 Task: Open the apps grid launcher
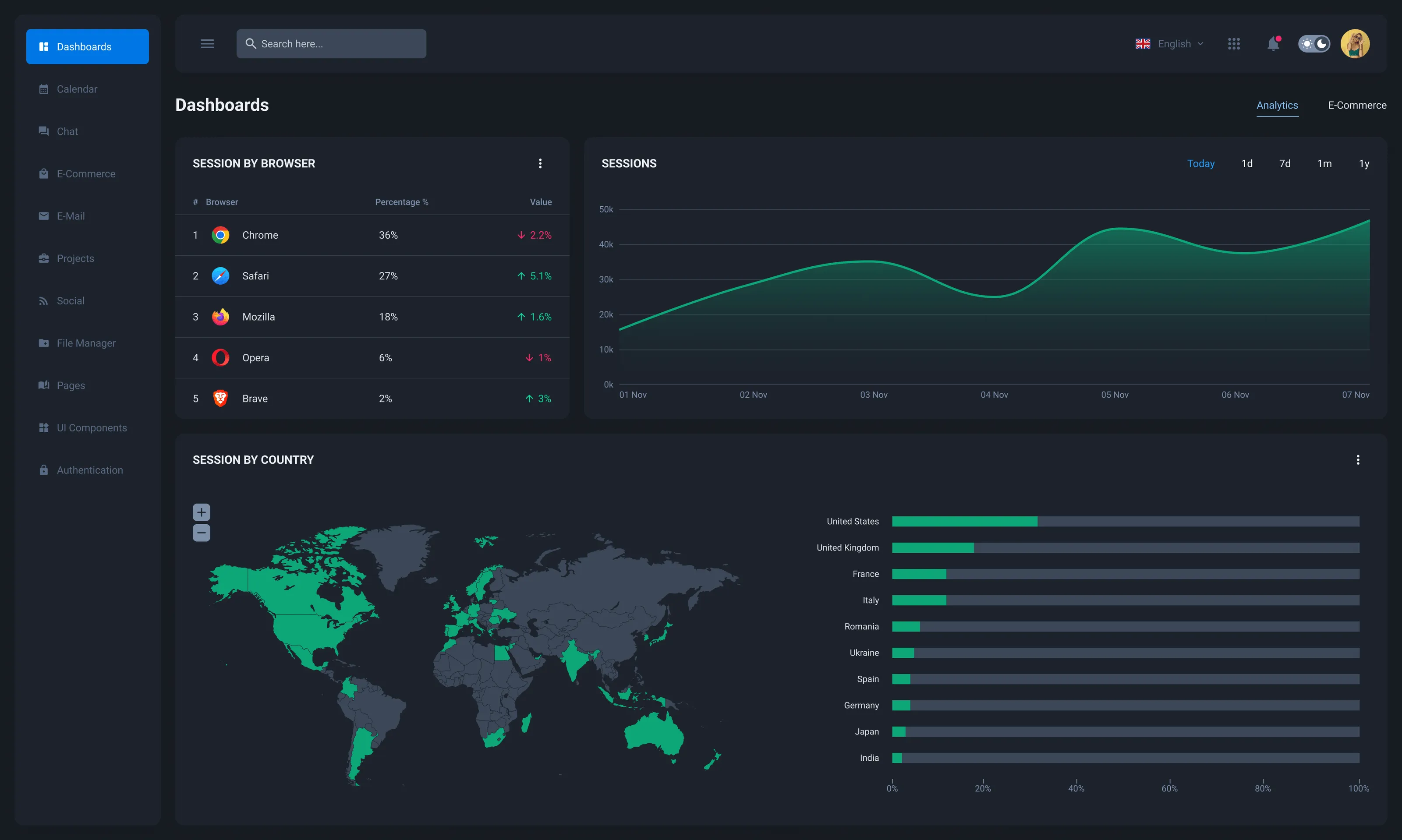click(x=1234, y=44)
